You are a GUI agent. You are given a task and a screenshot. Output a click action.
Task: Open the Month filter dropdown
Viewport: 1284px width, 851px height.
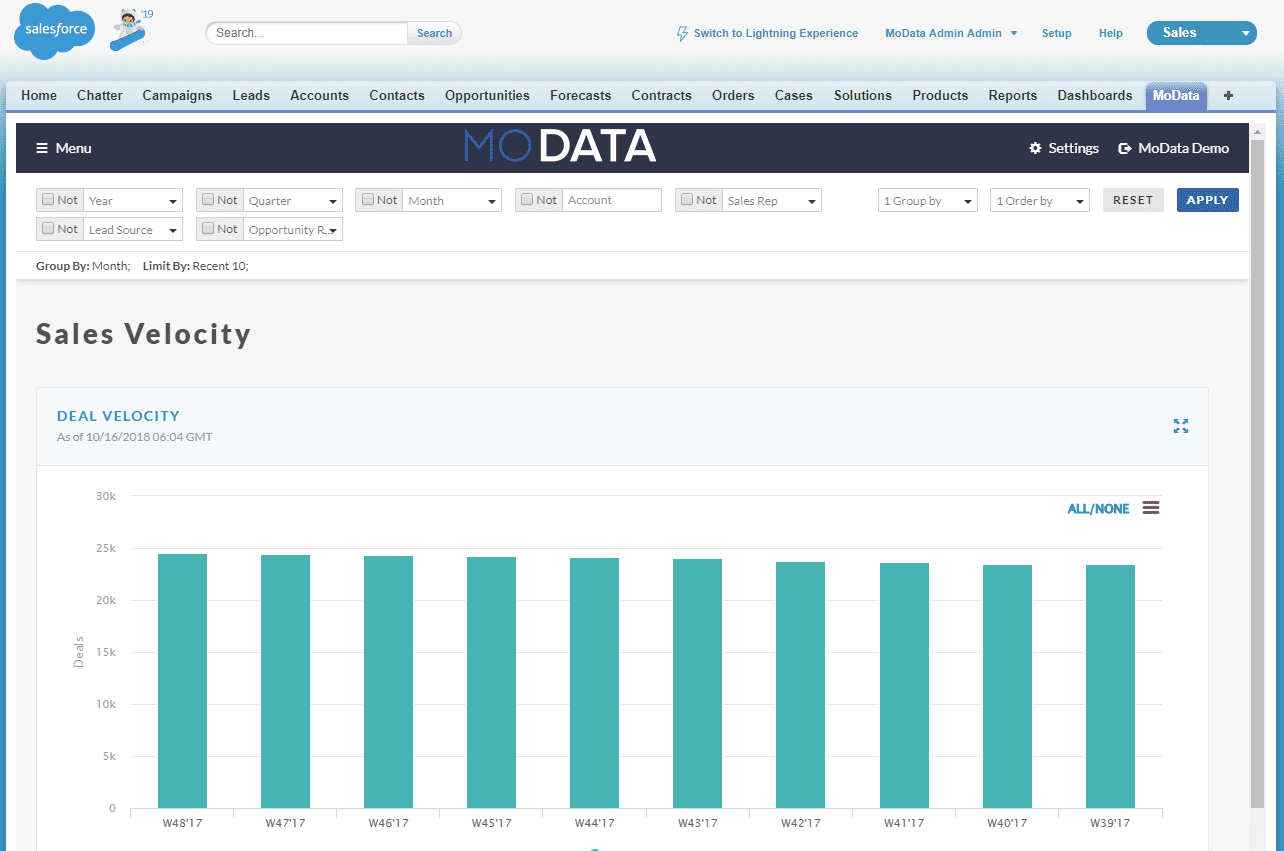coord(452,201)
